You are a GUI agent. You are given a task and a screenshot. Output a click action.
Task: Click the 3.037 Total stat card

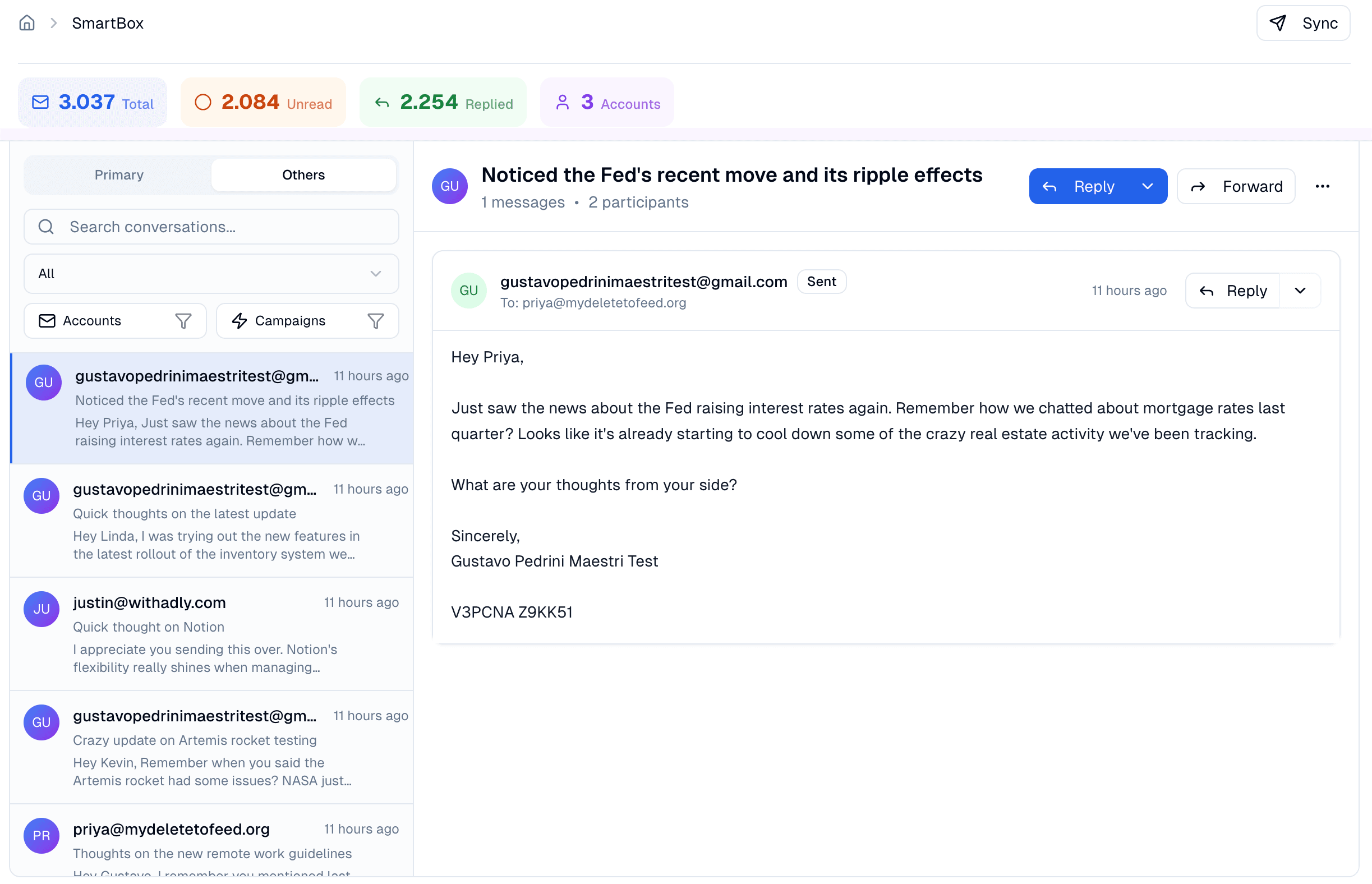click(93, 102)
